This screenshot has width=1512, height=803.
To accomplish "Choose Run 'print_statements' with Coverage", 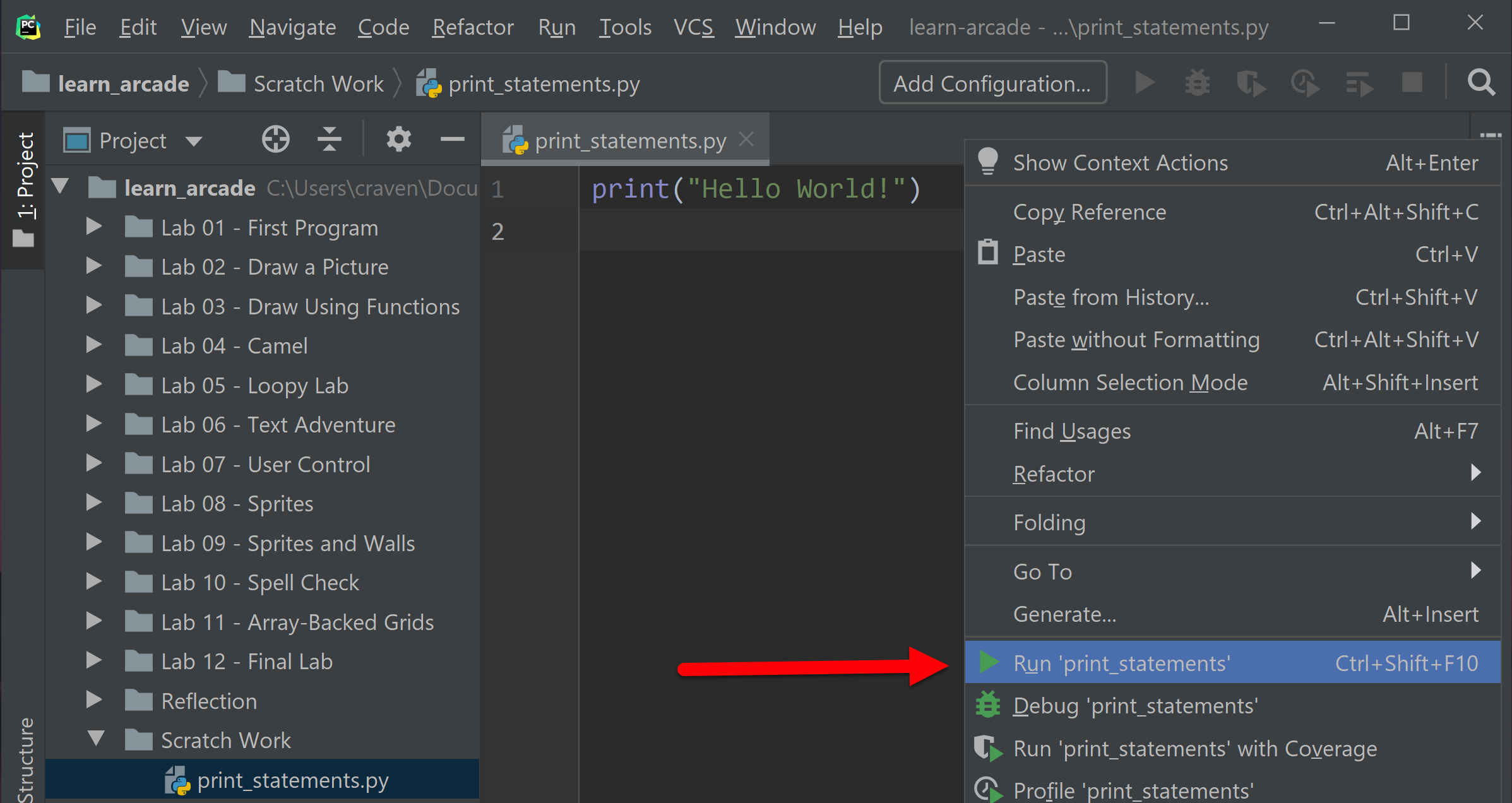I will click(1232, 748).
